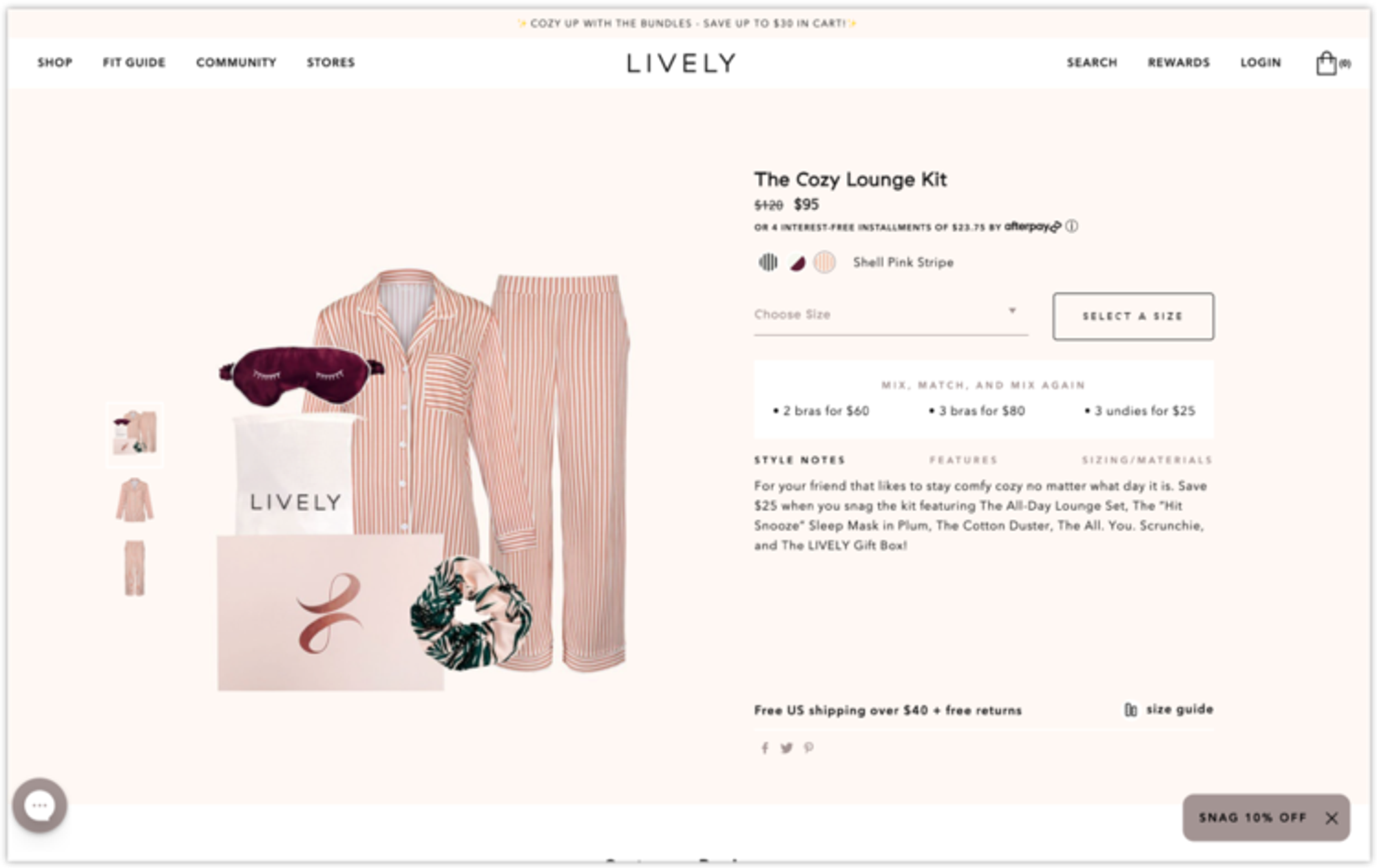Viewport: 1377px width, 868px height.
Task: Switch to the Sizing/Materials tab
Action: tap(1146, 460)
